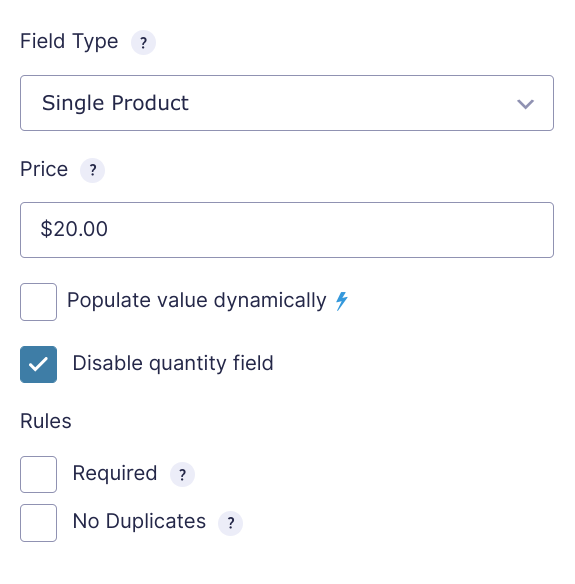Image resolution: width=575 pixels, height=584 pixels.
Task: Open the No Duplicates help icon
Action: click(x=231, y=523)
